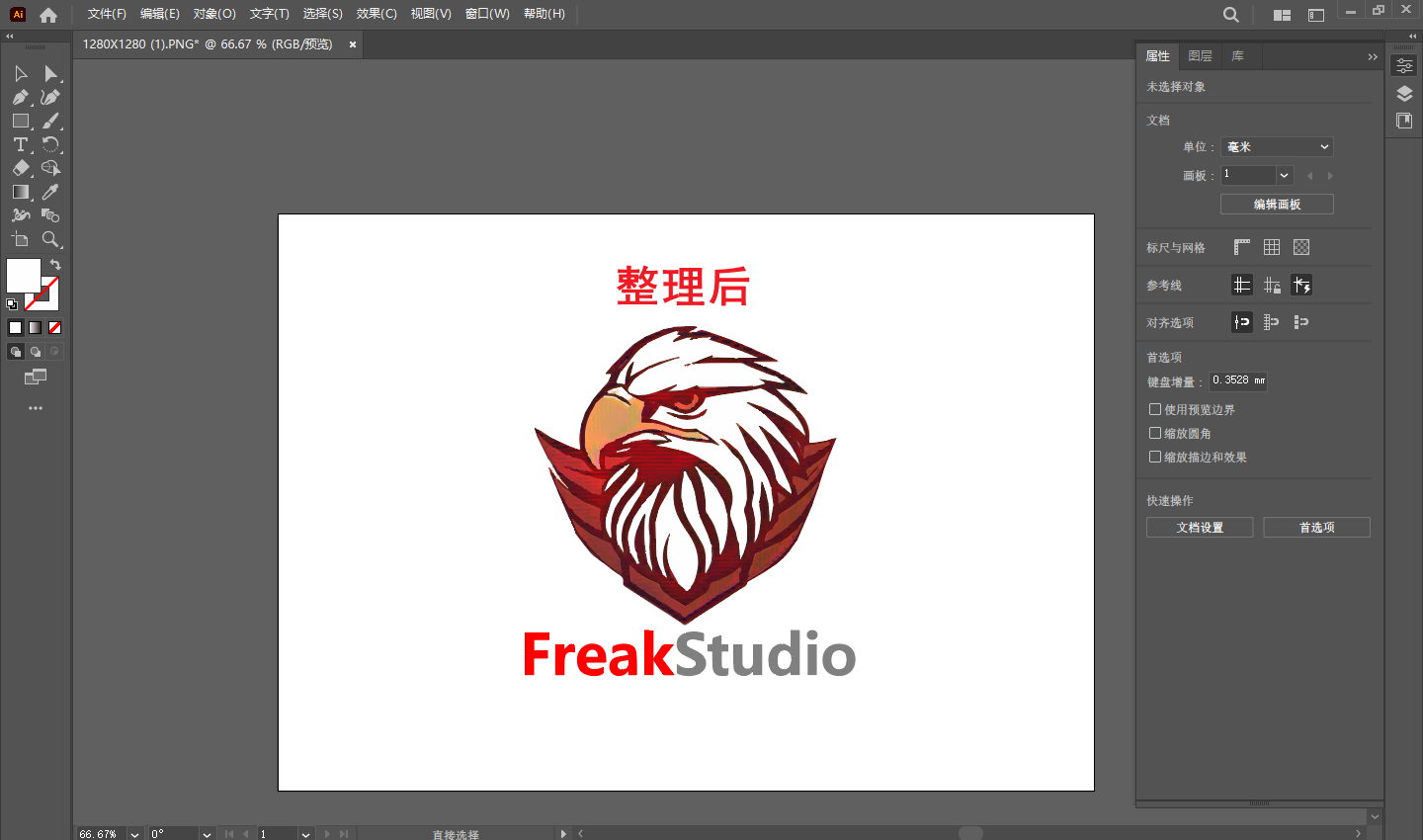Set paint to None swatch
This screenshot has height=840, width=1423.
[54, 327]
